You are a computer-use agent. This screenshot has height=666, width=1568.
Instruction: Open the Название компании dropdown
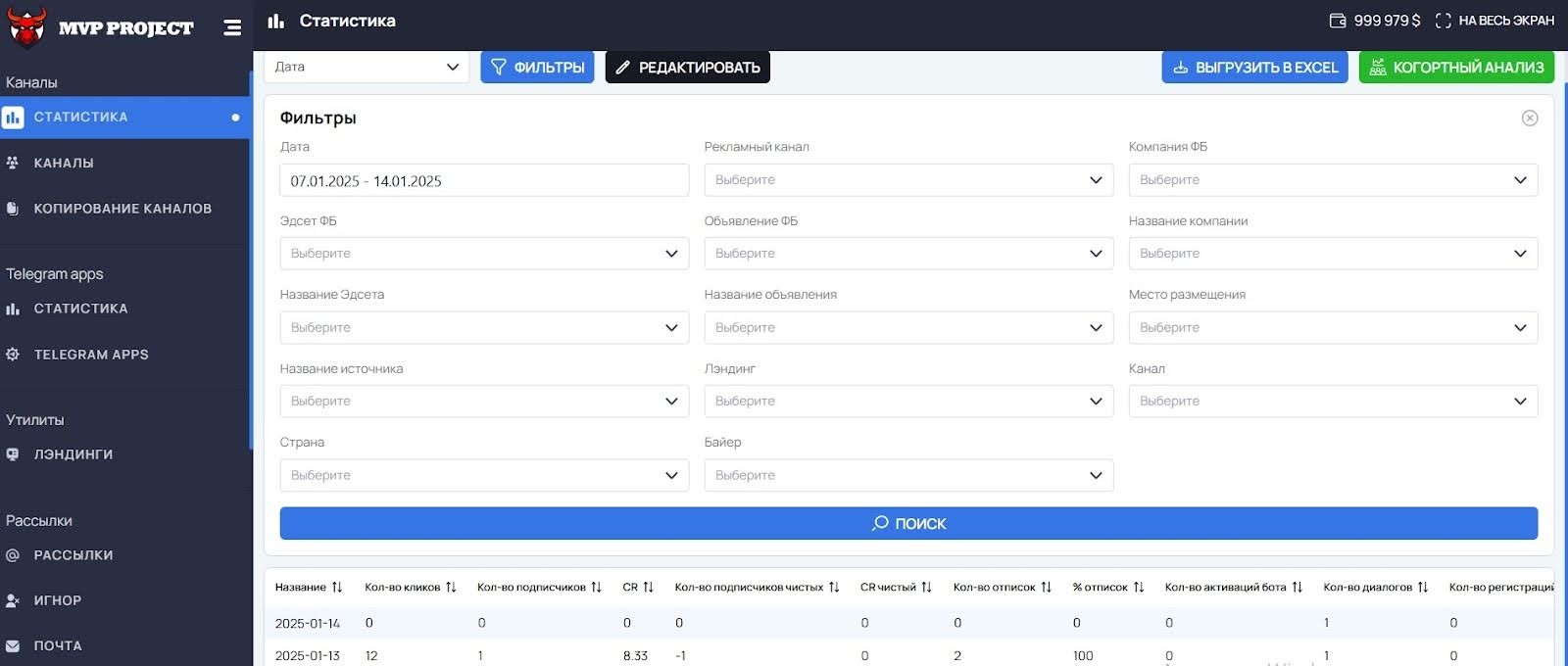[1333, 254]
